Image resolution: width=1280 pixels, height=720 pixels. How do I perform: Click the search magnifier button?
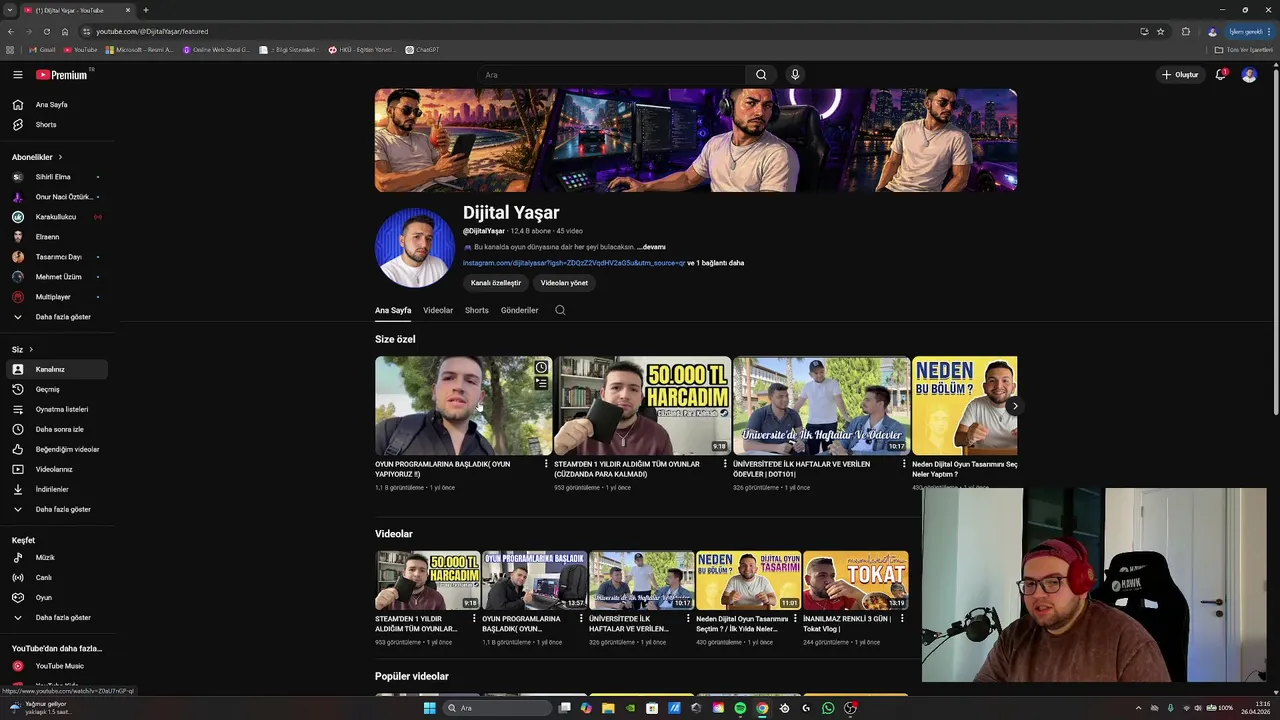click(x=761, y=75)
